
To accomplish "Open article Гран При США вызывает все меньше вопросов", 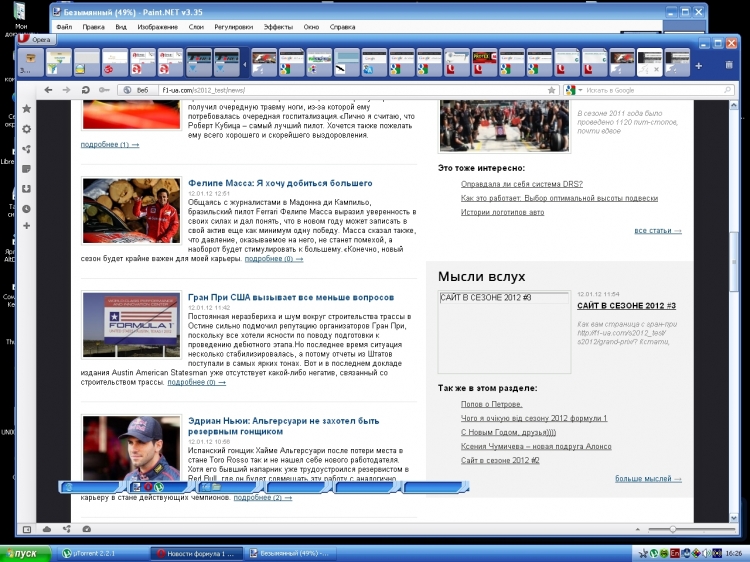I will (291, 297).
